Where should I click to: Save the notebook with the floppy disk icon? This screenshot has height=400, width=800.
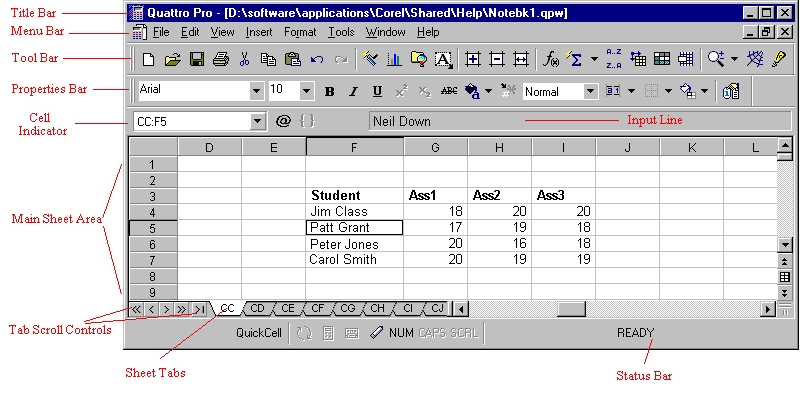tap(197, 60)
